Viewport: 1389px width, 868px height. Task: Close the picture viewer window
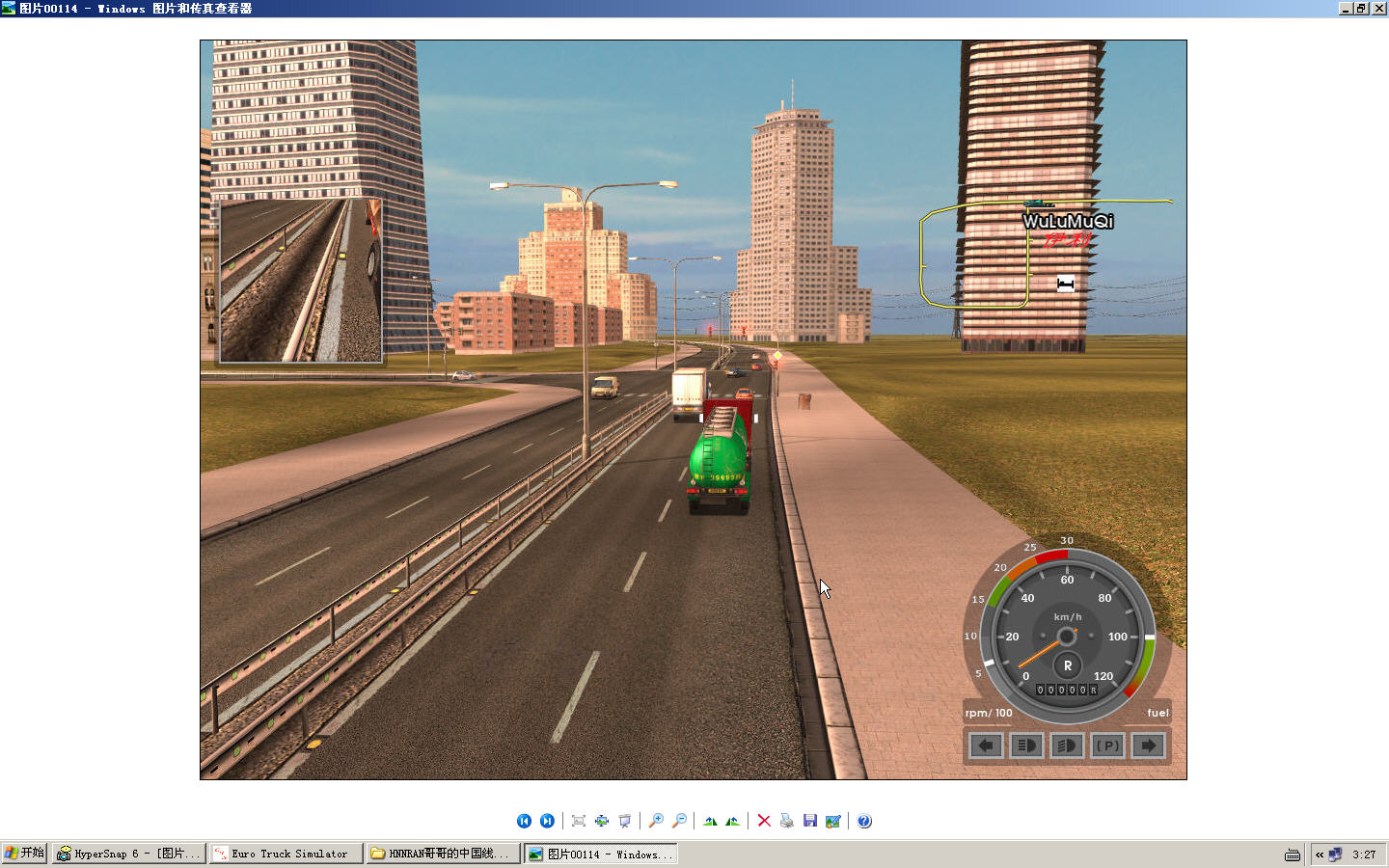coord(1378,8)
